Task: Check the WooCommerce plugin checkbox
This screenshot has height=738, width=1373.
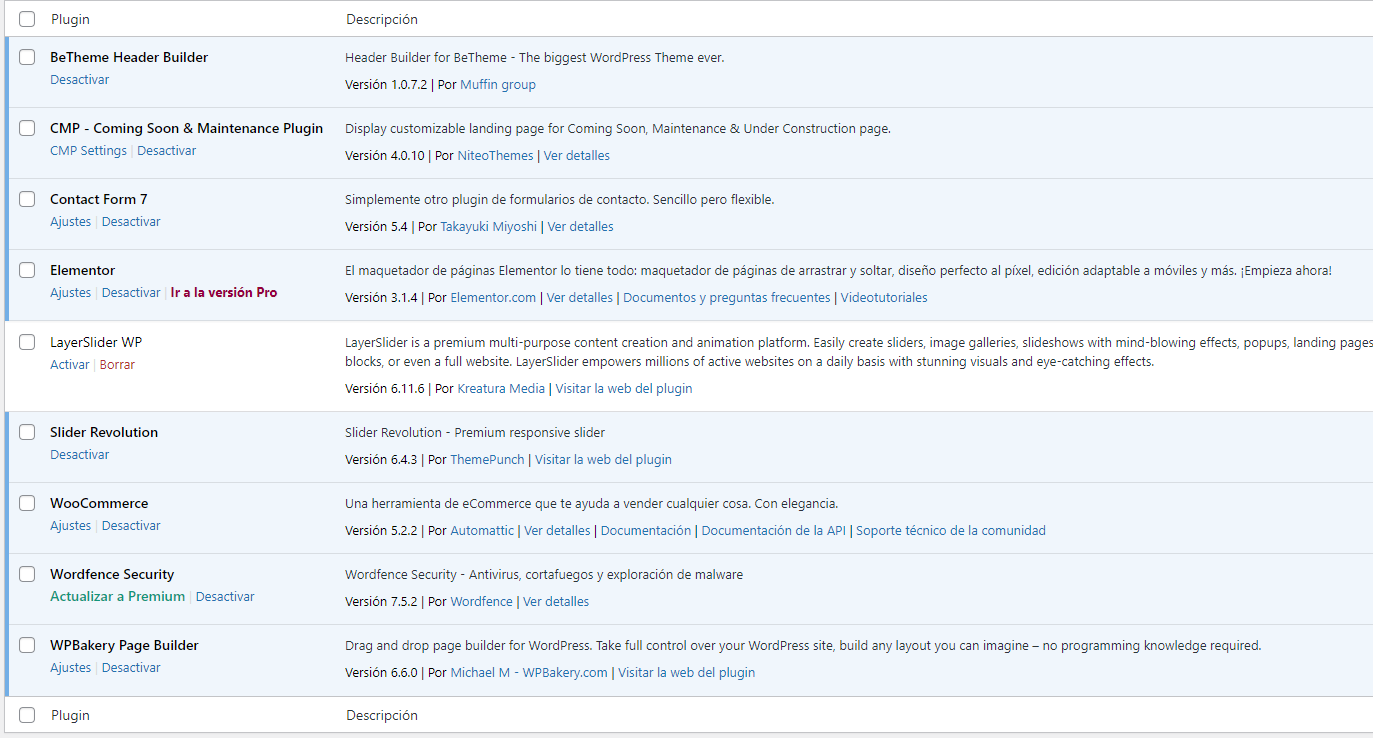Action: tap(27, 503)
